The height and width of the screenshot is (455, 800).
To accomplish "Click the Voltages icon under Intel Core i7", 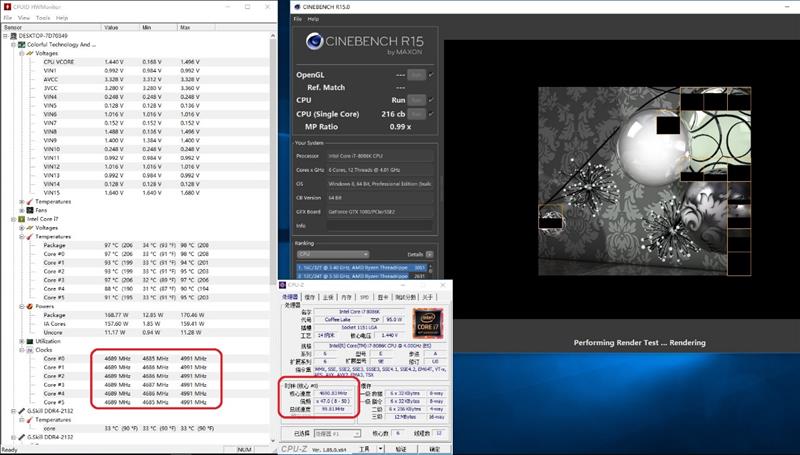I will [x=30, y=228].
